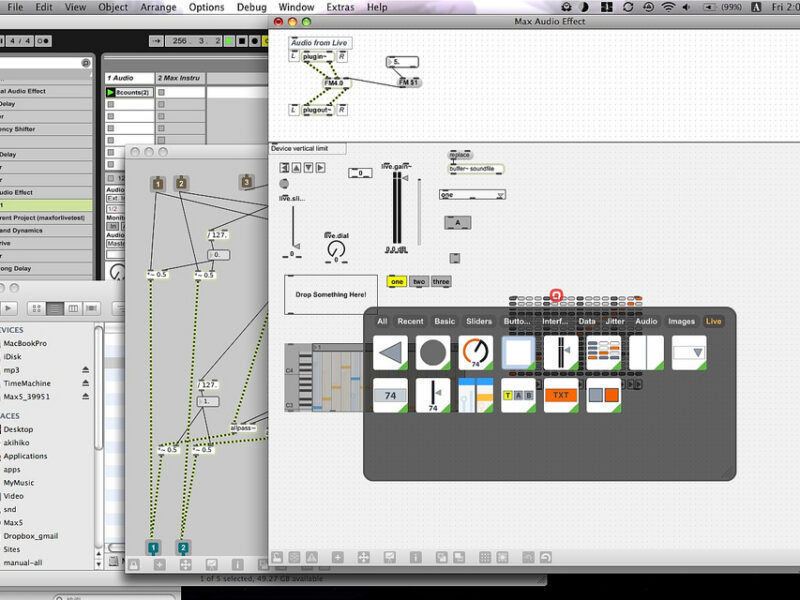This screenshot has width=800, height=600.
Task: Select the round button icon in the palette
Action: tap(433, 353)
